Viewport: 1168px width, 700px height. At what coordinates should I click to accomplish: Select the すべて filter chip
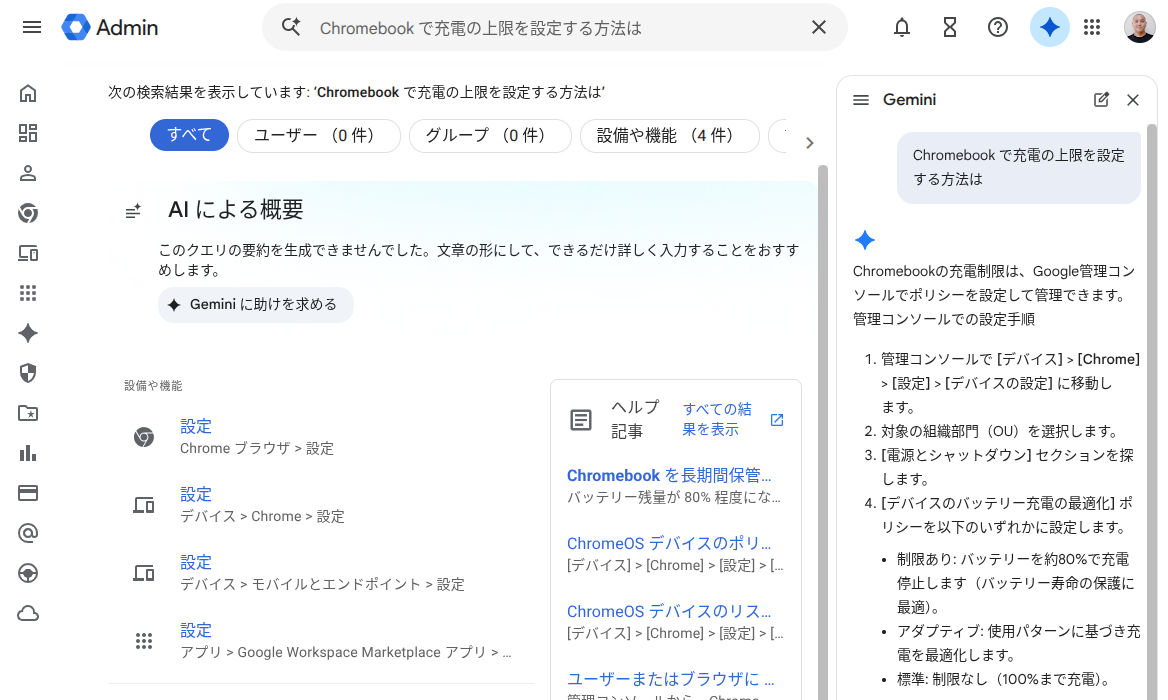(x=189, y=136)
